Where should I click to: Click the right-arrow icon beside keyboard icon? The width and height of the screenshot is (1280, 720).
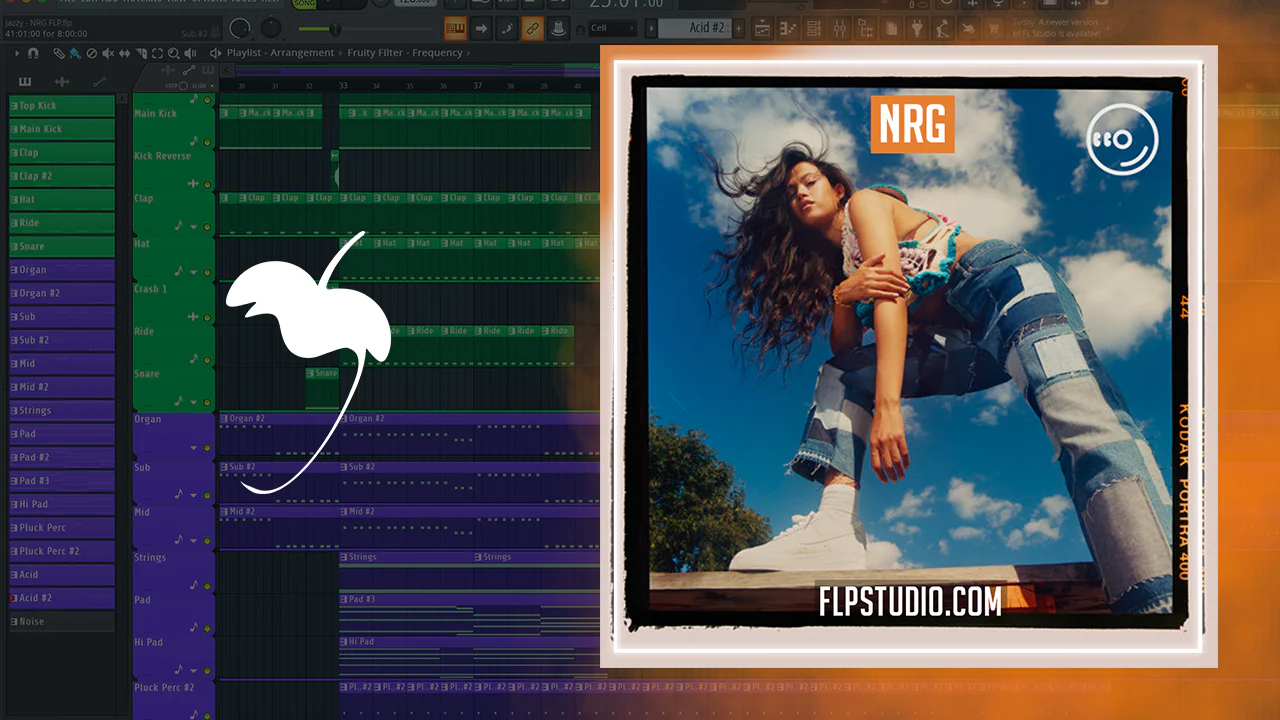[x=481, y=28]
